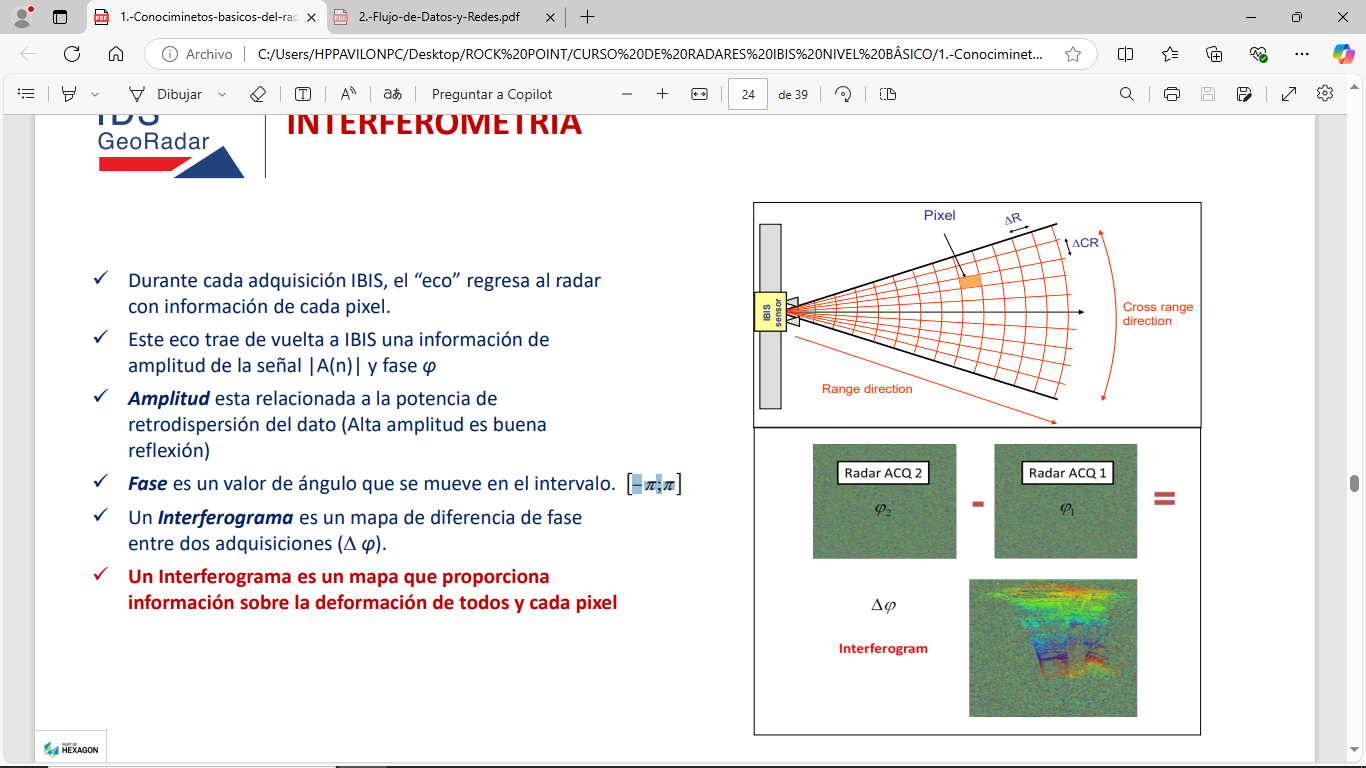Open the Find search icon in PDF toolbar
Image resolution: width=1366 pixels, height=768 pixels.
(x=1127, y=94)
